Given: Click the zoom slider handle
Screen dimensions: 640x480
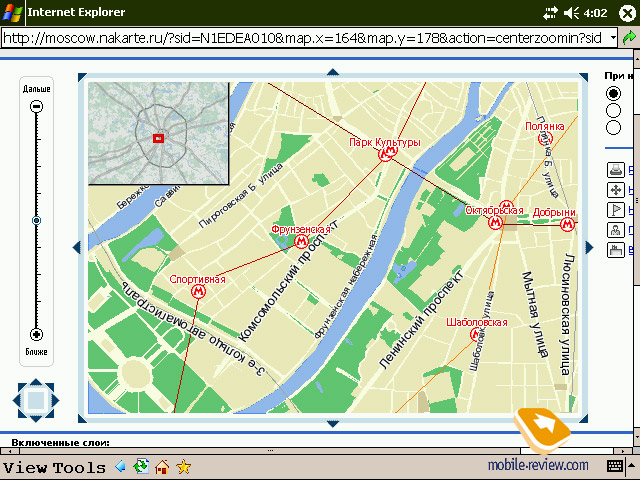Looking at the screenshot, I should coord(36,220).
